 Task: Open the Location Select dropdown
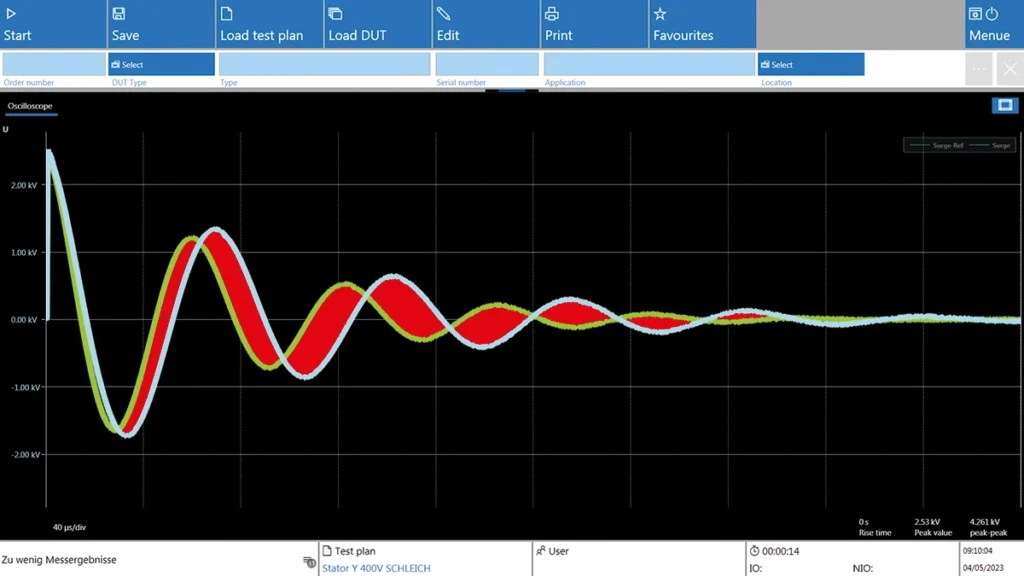810,64
